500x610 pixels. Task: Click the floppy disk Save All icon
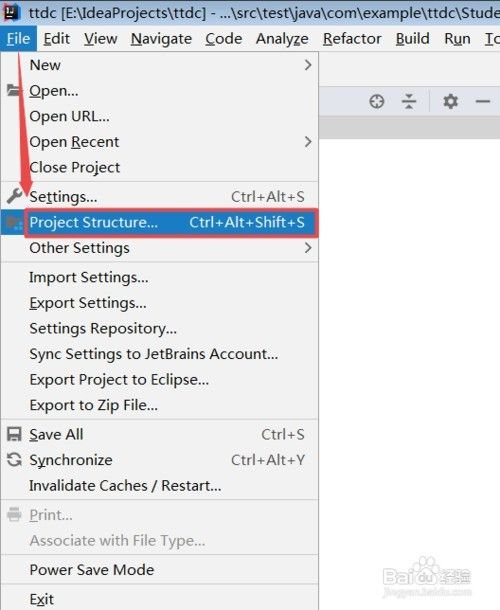coord(14,435)
